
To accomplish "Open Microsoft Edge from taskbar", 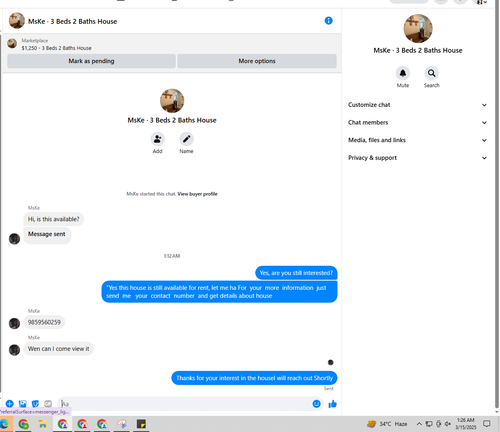I will click(5, 424).
